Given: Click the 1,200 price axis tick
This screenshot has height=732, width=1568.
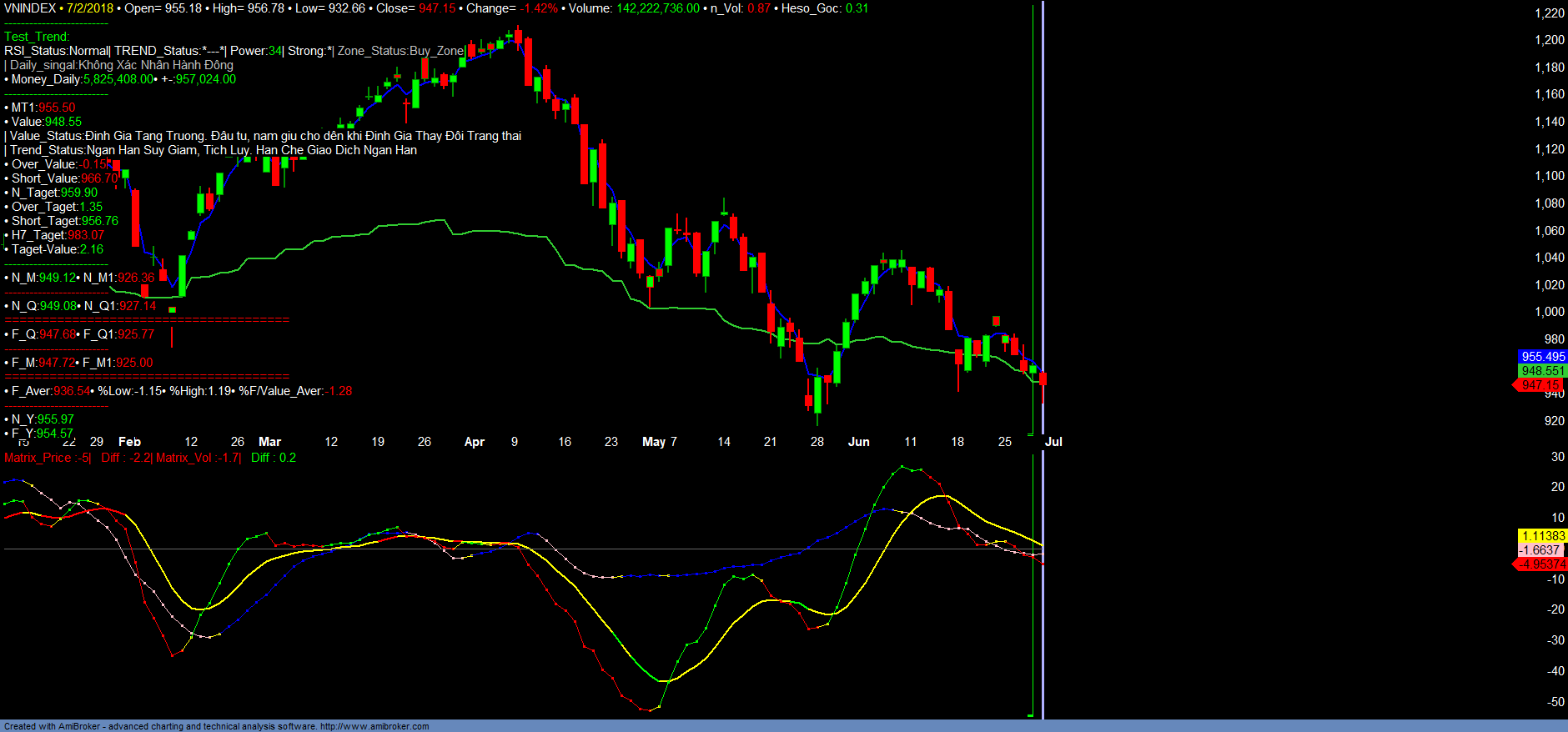Looking at the screenshot, I should pos(1549,40).
